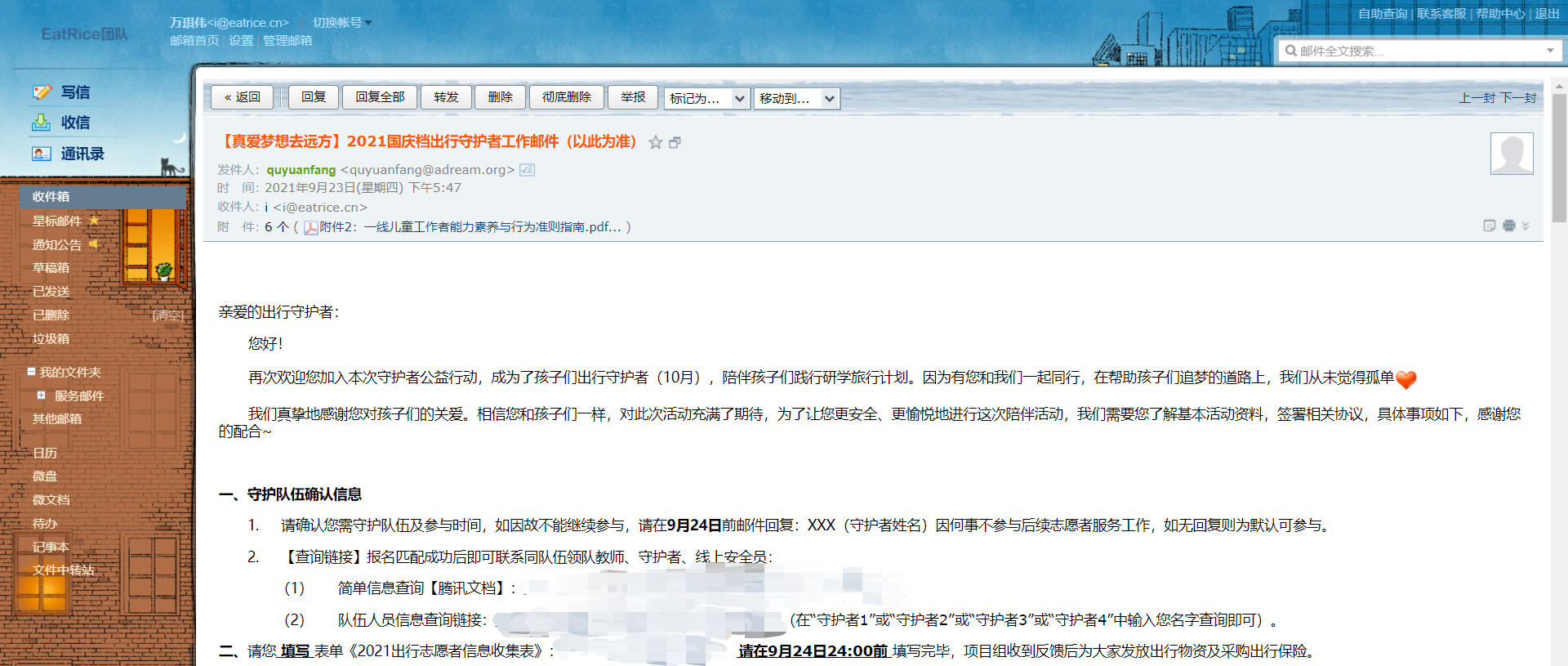1568x666 pixels.
Task: Click the PDF attachment icon
Action: 311,227
